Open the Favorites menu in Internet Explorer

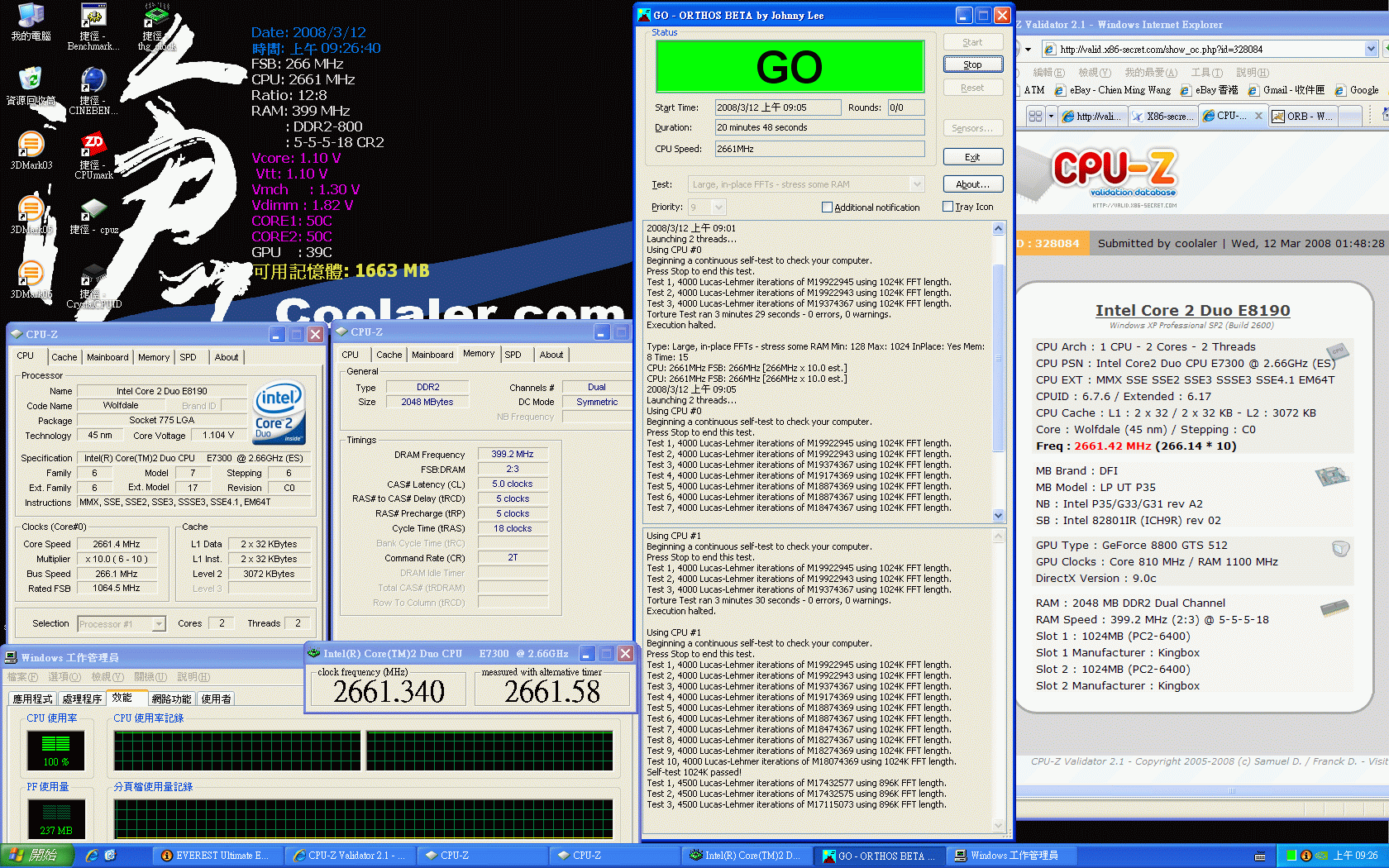[1151, 73]
